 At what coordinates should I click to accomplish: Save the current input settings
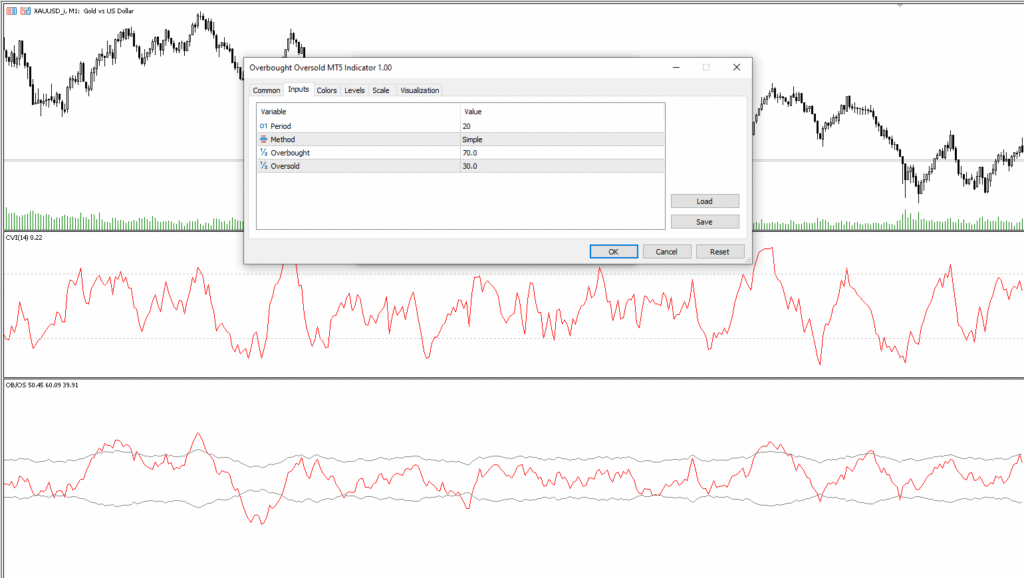click(x=704, y=222)
